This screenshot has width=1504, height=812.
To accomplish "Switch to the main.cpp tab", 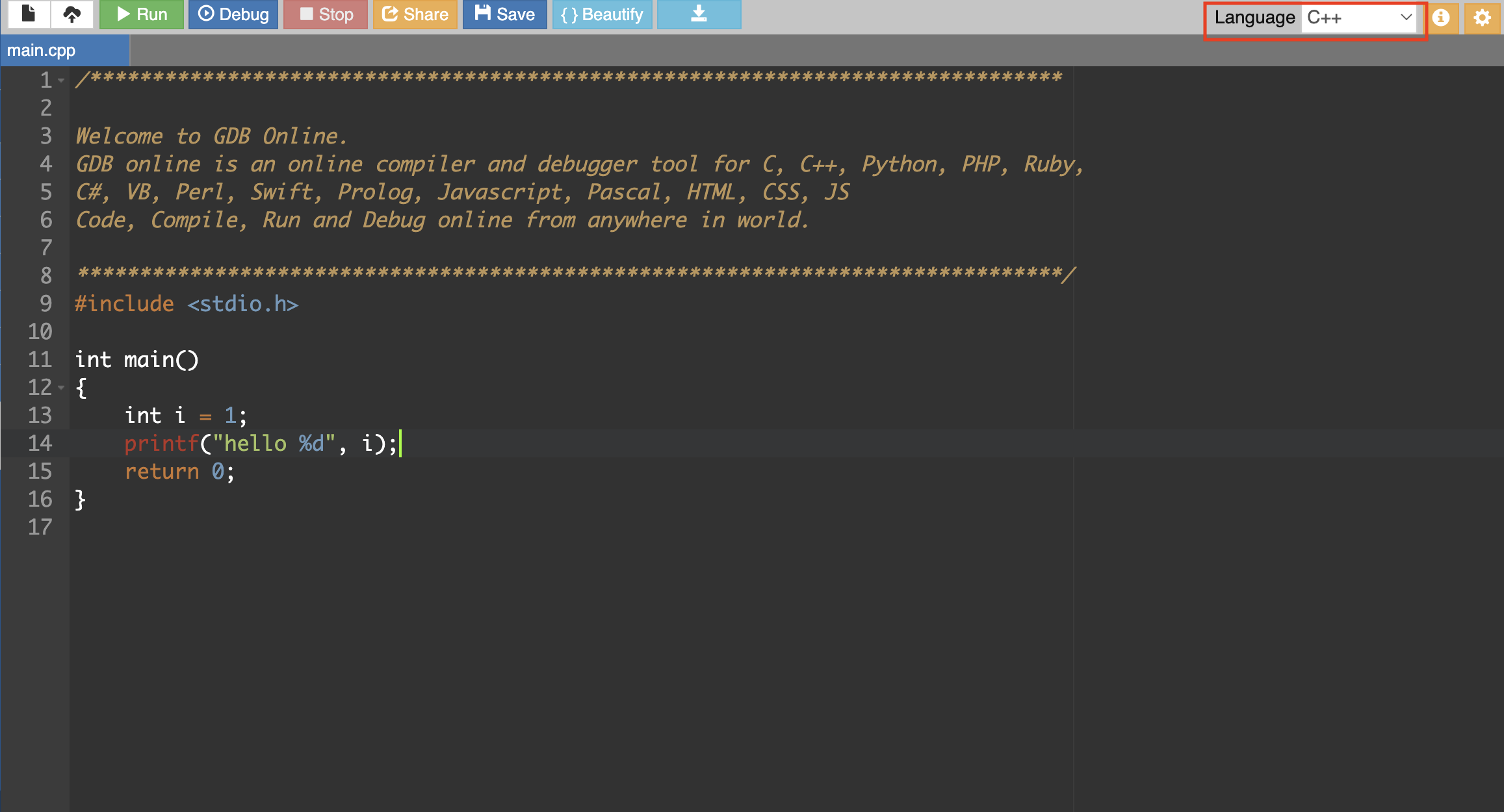I will 42,50.
